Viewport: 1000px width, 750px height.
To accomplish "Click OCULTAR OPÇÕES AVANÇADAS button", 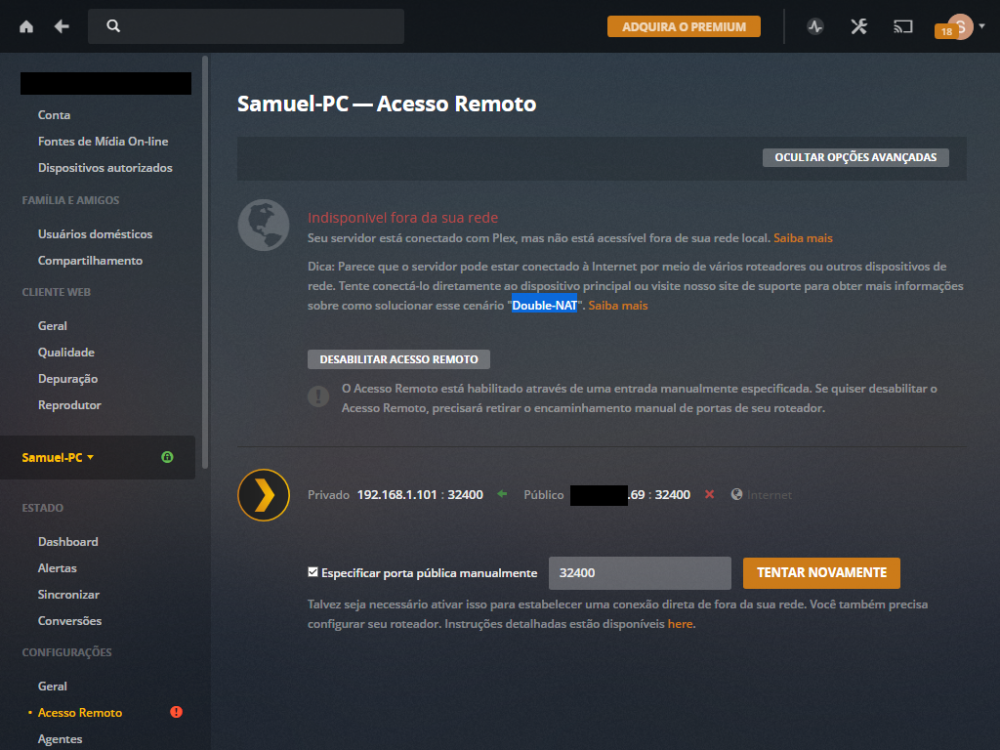I will [855, 158].
